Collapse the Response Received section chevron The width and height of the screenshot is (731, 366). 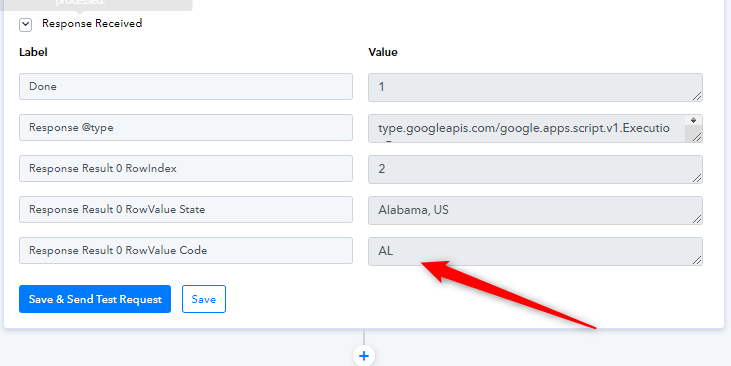coord(26,25)
